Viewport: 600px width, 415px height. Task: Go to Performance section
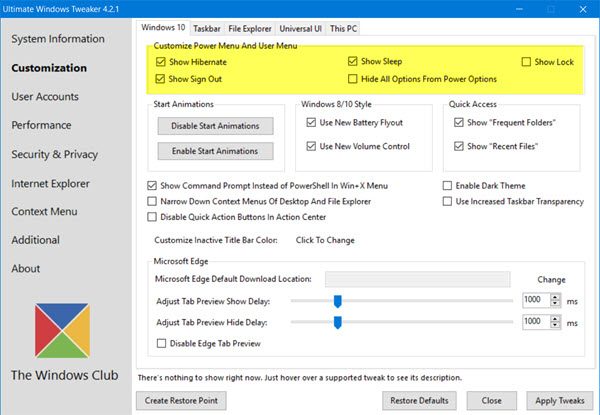pos(41,125)
